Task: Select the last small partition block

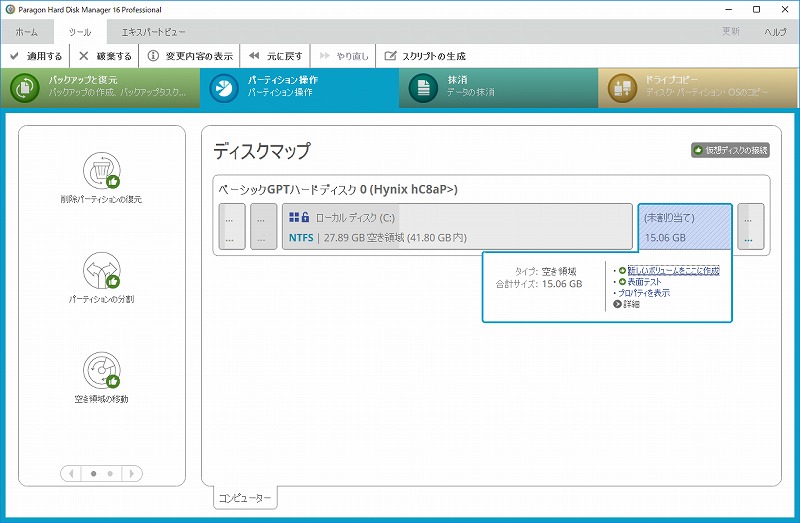Action: [751, 227]
